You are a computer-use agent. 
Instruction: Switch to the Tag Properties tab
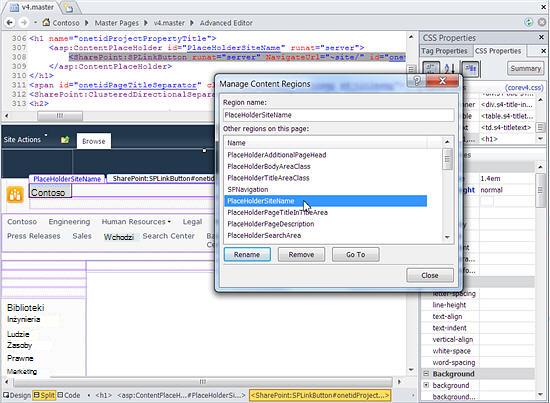click(444, 51)
